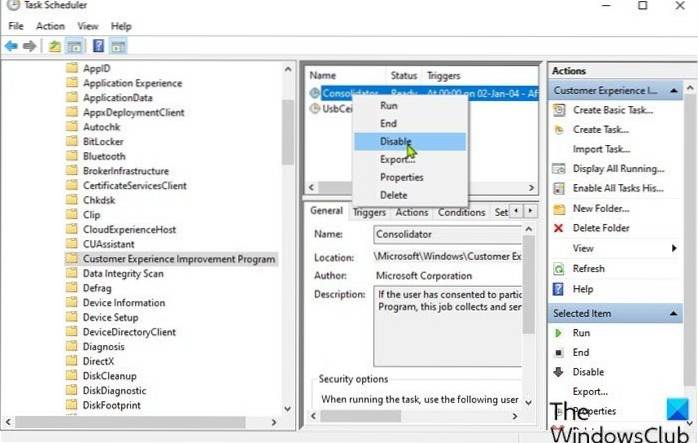Image resolution: width=698 pixels, height=443 pixels.
Task: Click the Defrag folder icon
Action: (x=72, y=288)
